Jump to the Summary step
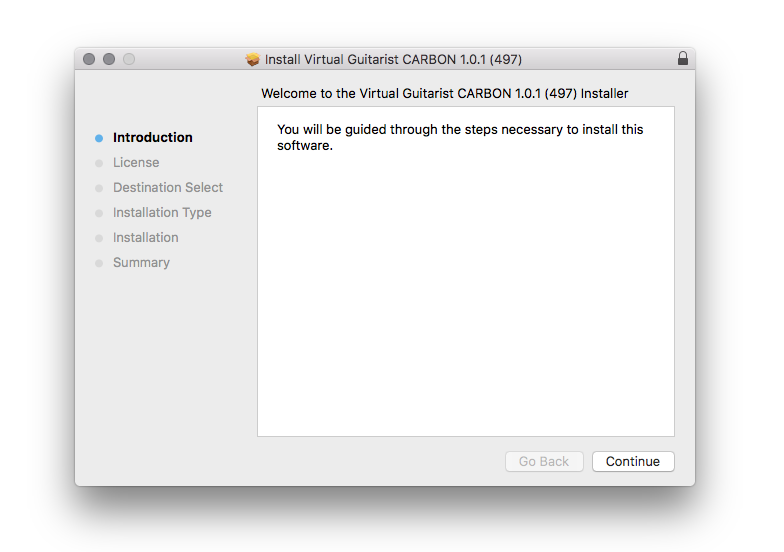Viewport: 784px width, 552px height. [x=141, y=262]
